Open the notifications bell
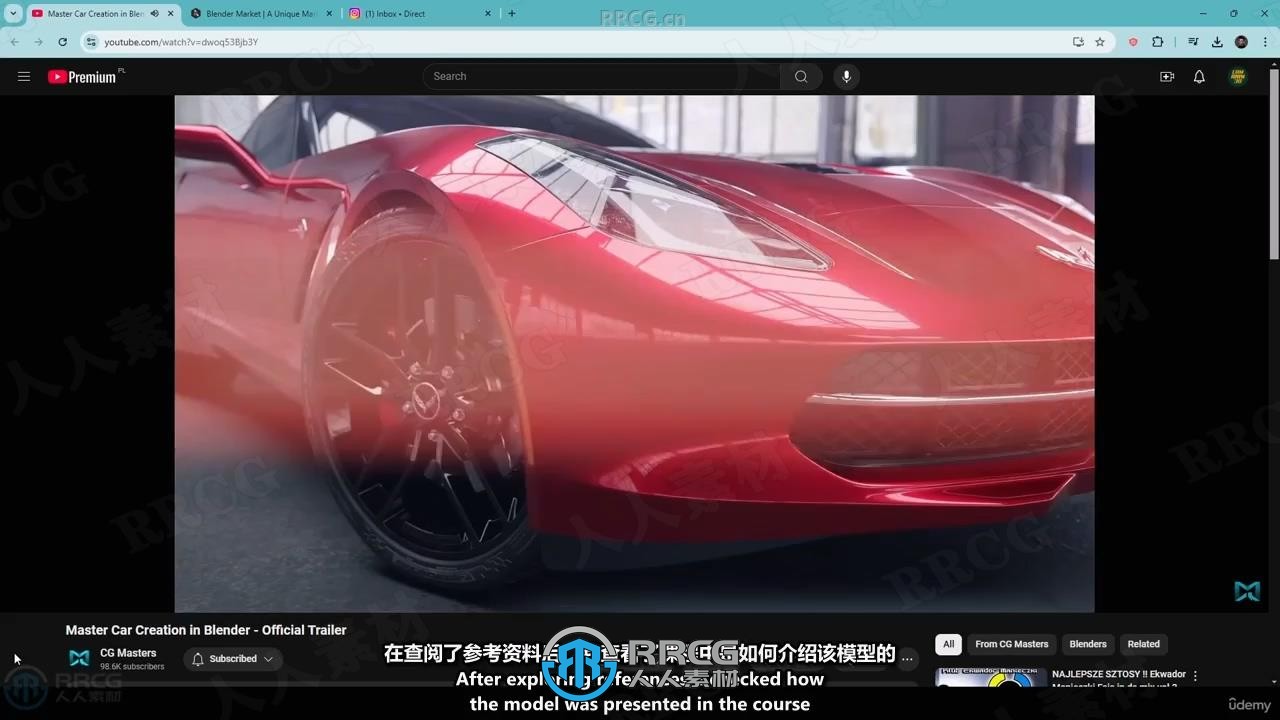 [1199, 76]
